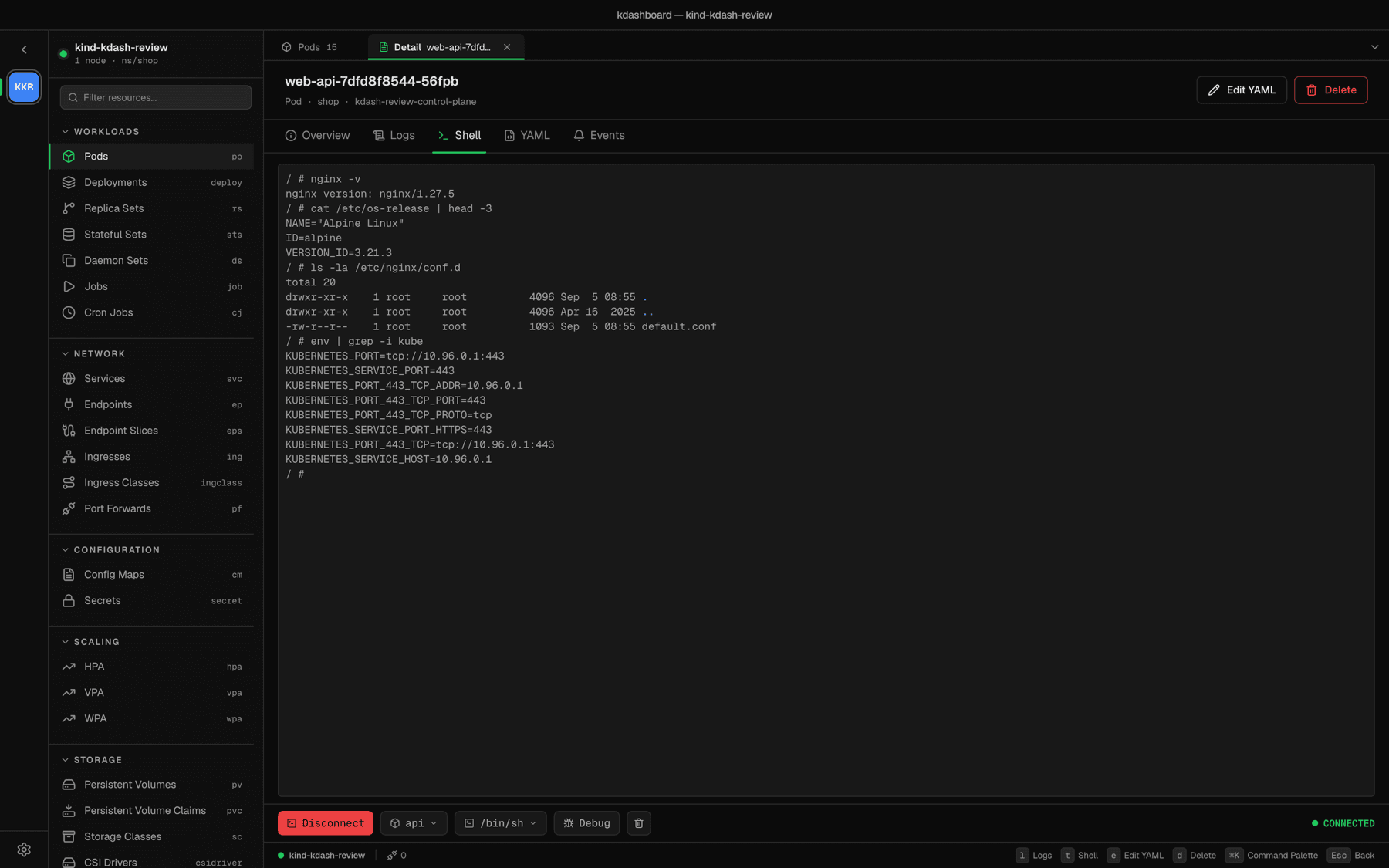Switch to the Pods 15 tab
1389x868 pixels.
click(309, 47)
